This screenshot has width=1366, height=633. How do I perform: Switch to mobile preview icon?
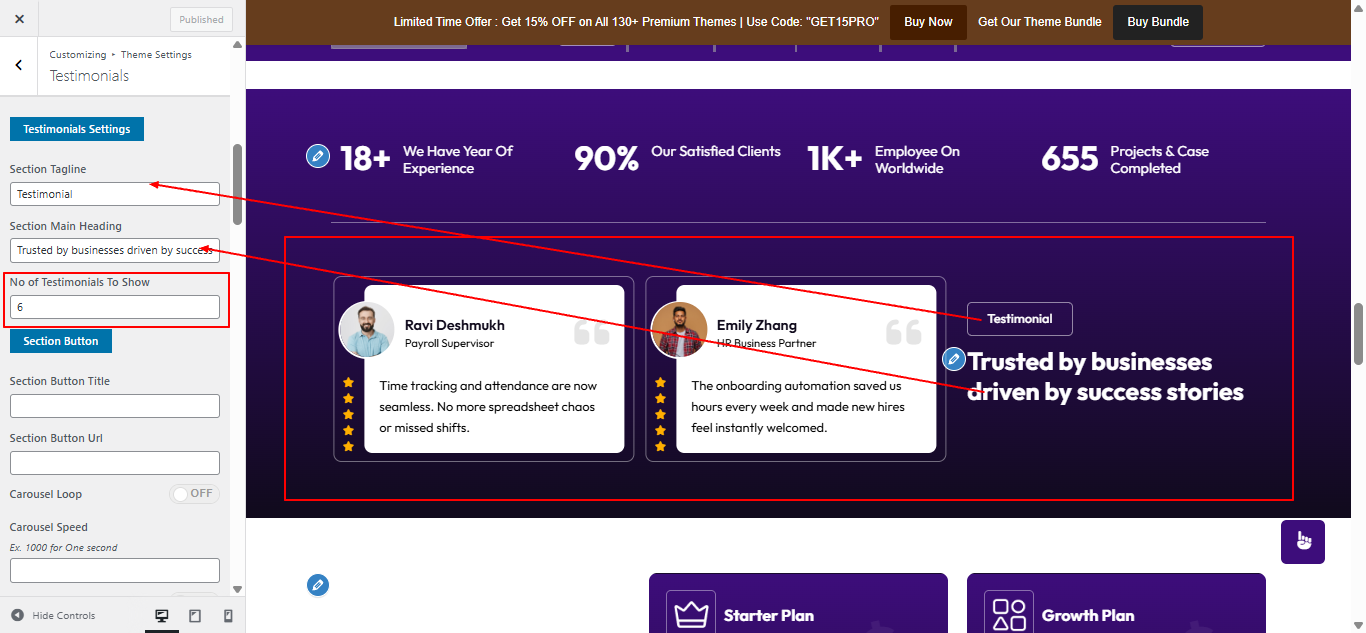click(x=228, y=616)
